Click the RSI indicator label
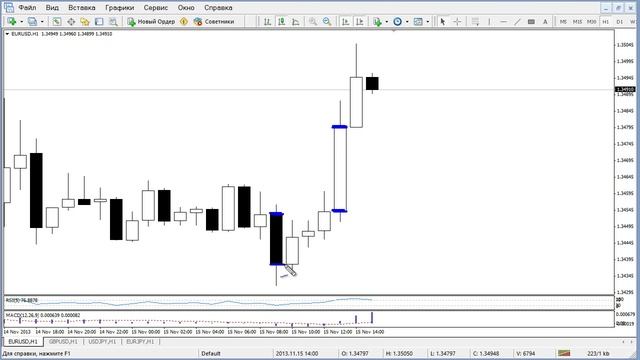 pyautogui.click(x=22, y=300)
